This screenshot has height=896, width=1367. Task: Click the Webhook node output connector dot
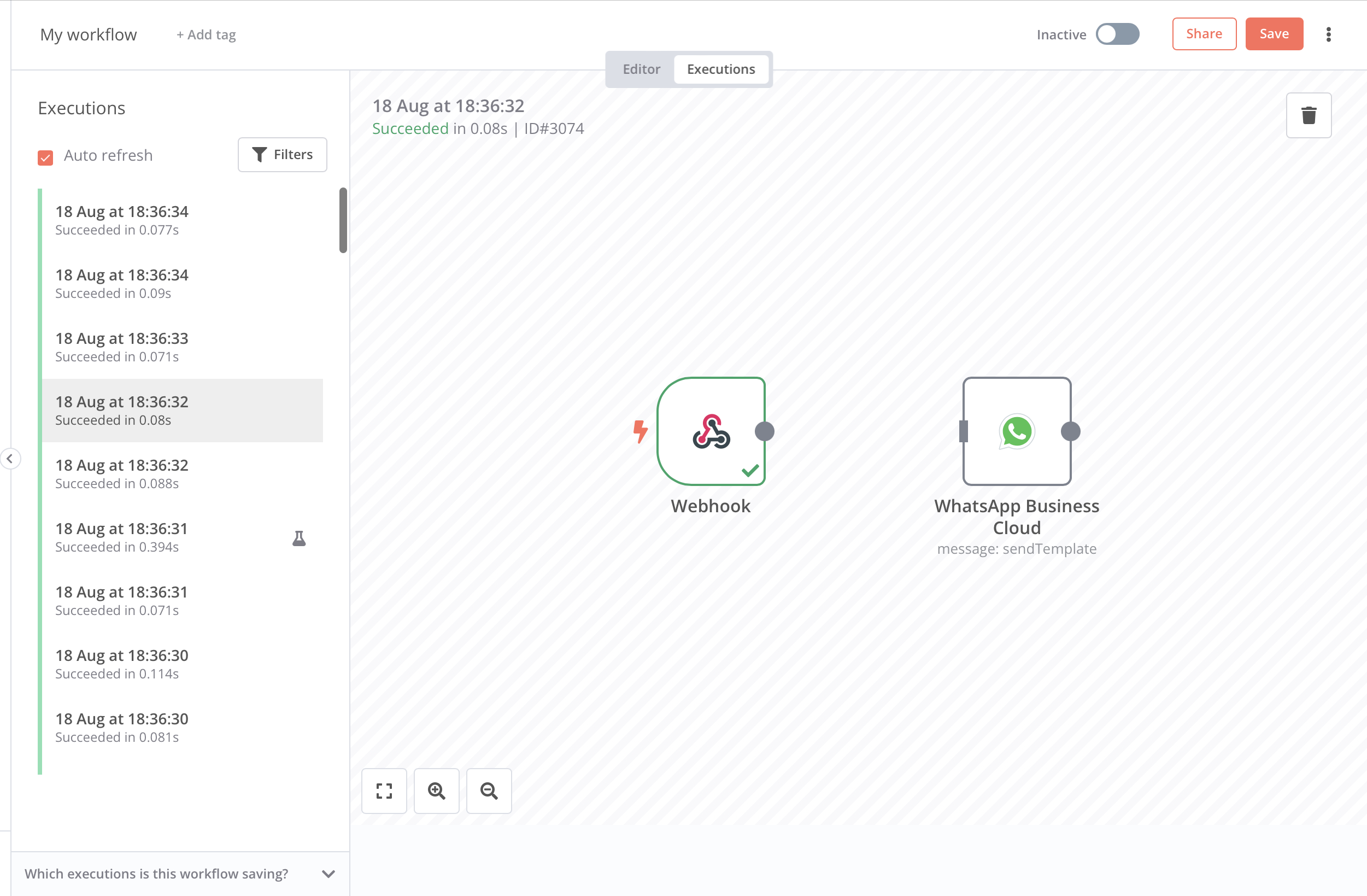765,431
